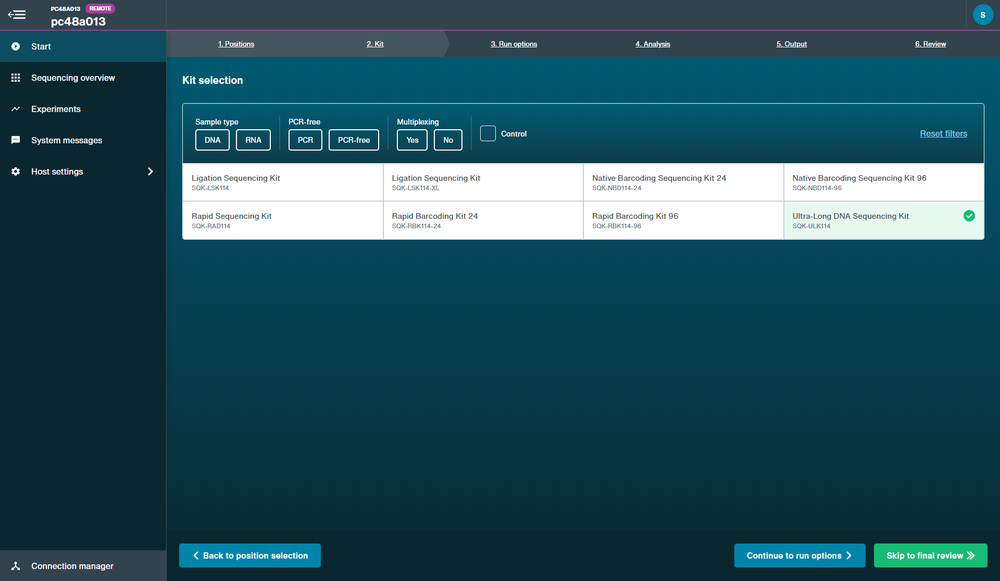This screenshot has width=1000, height=581.
Task: Toggle Multiplexing Yes filter
Action: 412,140
